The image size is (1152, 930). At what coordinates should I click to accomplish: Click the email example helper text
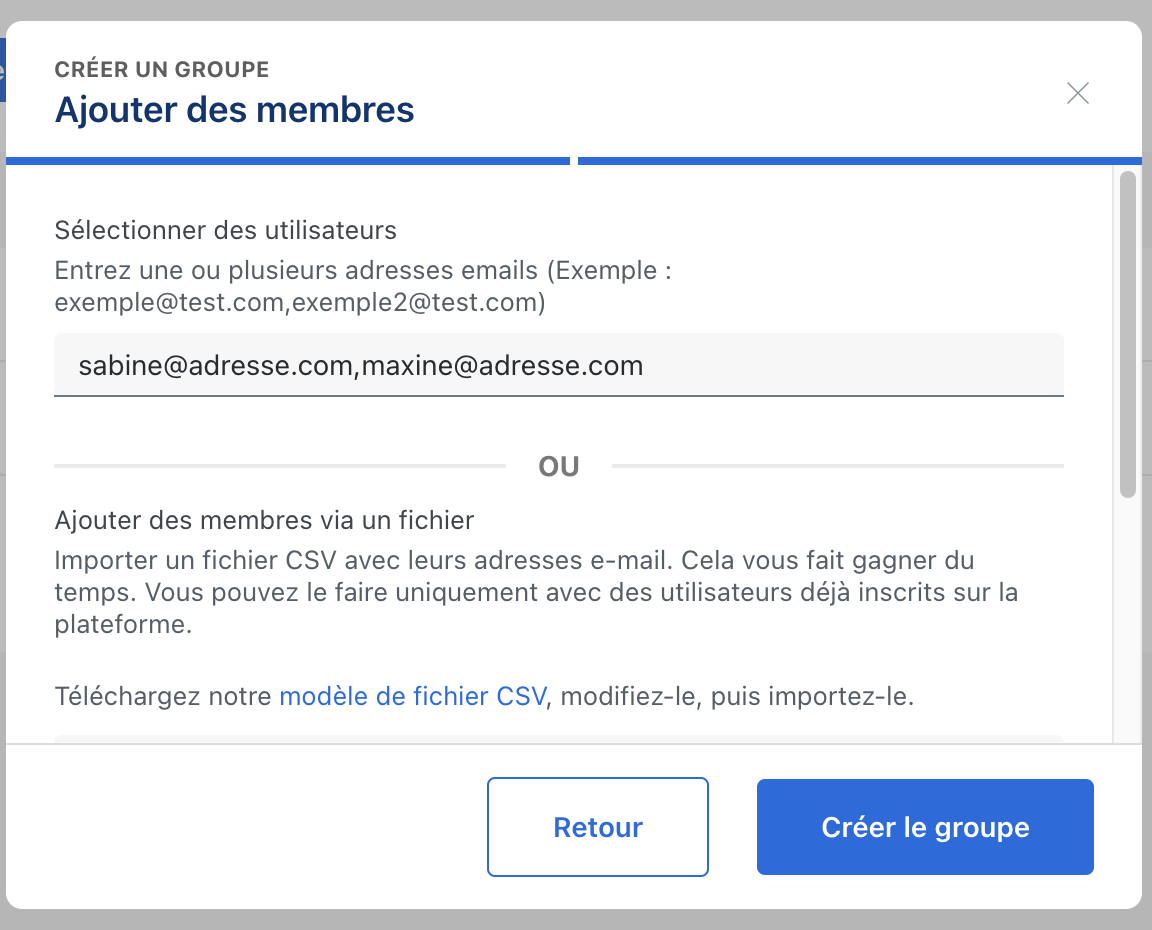click(361, 287)
